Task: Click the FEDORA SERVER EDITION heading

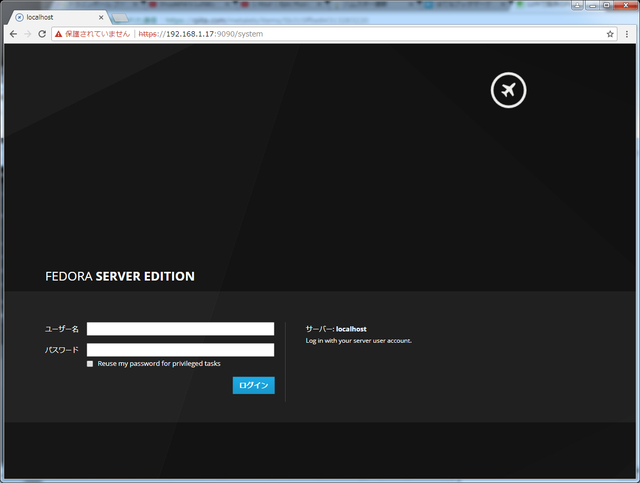Action: click(120, 276)
